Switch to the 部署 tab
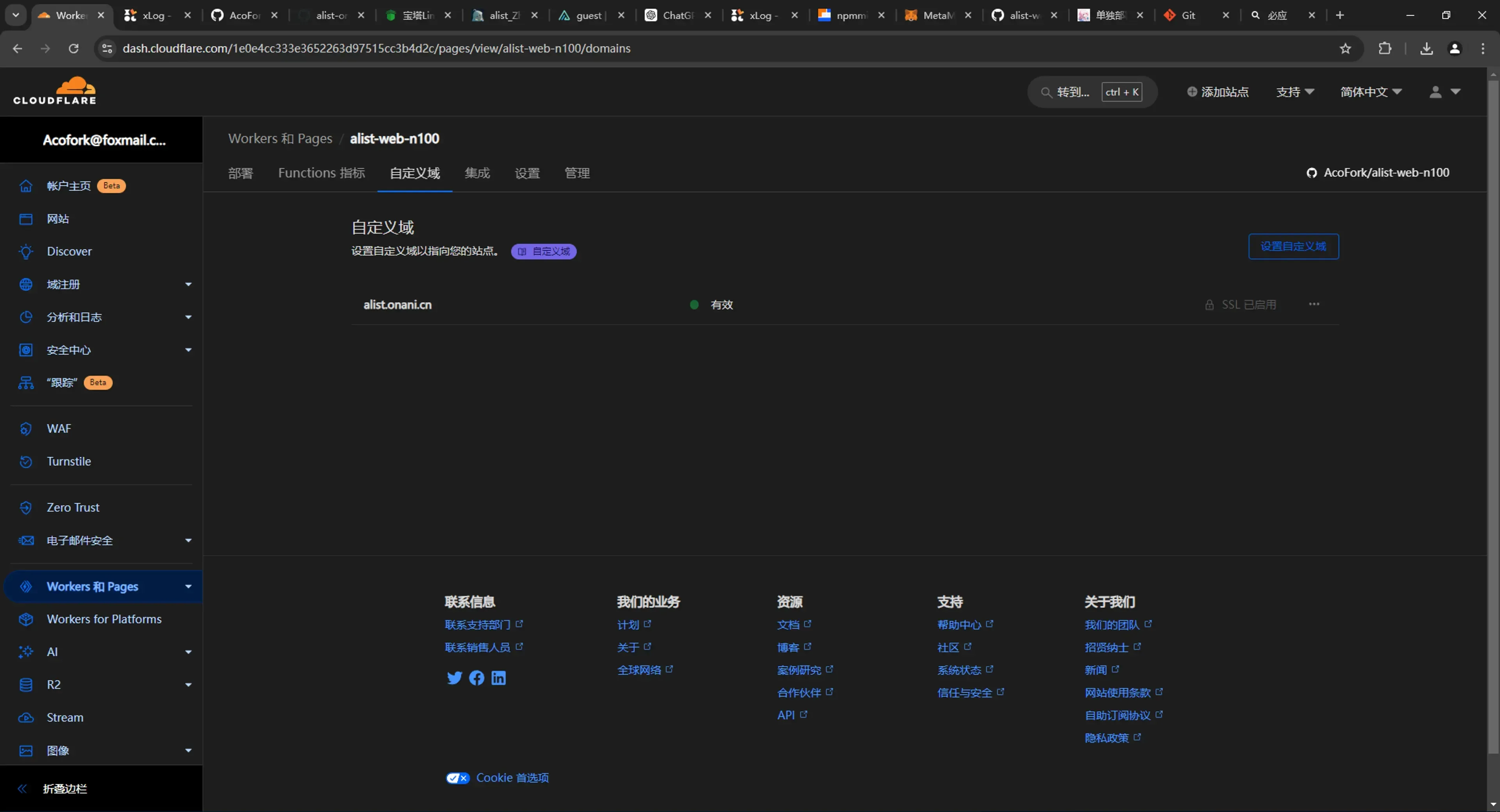Screen dimensions: 1500x812 (x=241, y=173)
